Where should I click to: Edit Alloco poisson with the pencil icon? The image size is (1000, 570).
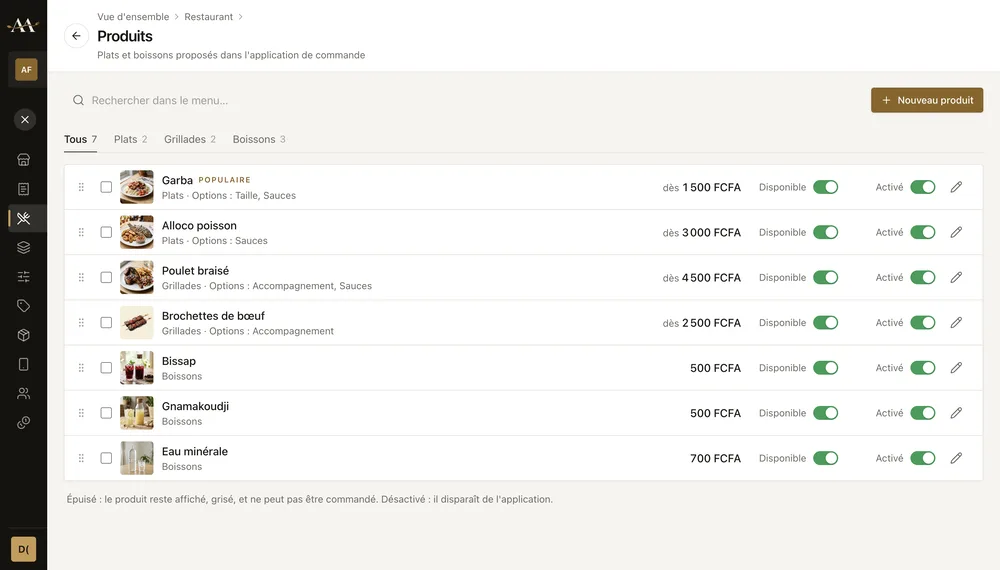[956, 232]
